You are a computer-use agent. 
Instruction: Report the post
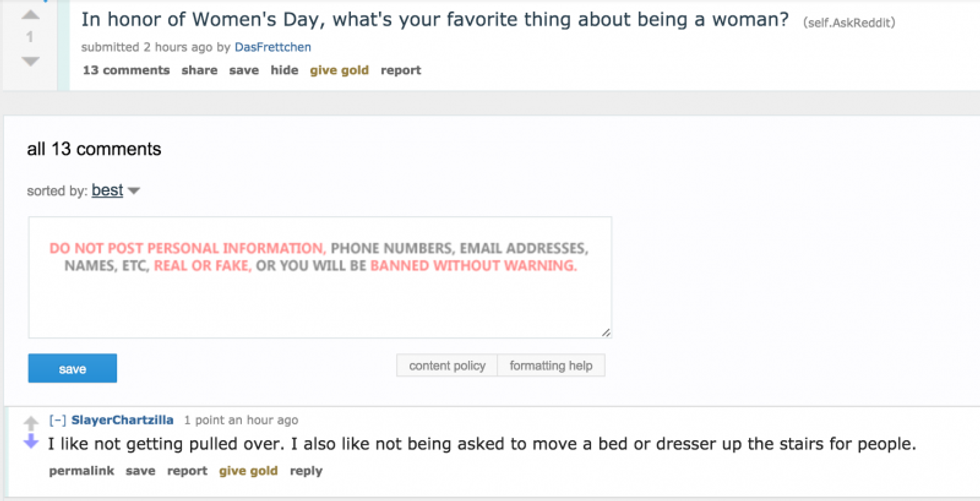click(x=401, y=70)
